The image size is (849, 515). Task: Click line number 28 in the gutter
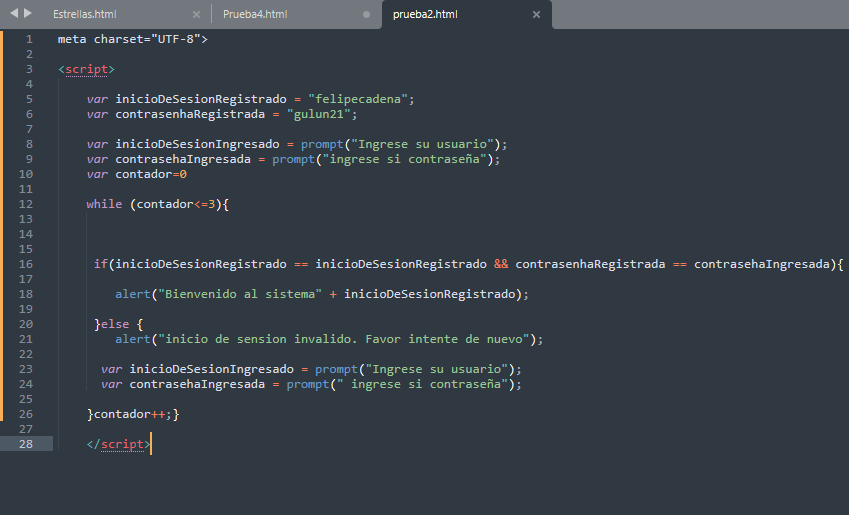[x=26, y=444]
